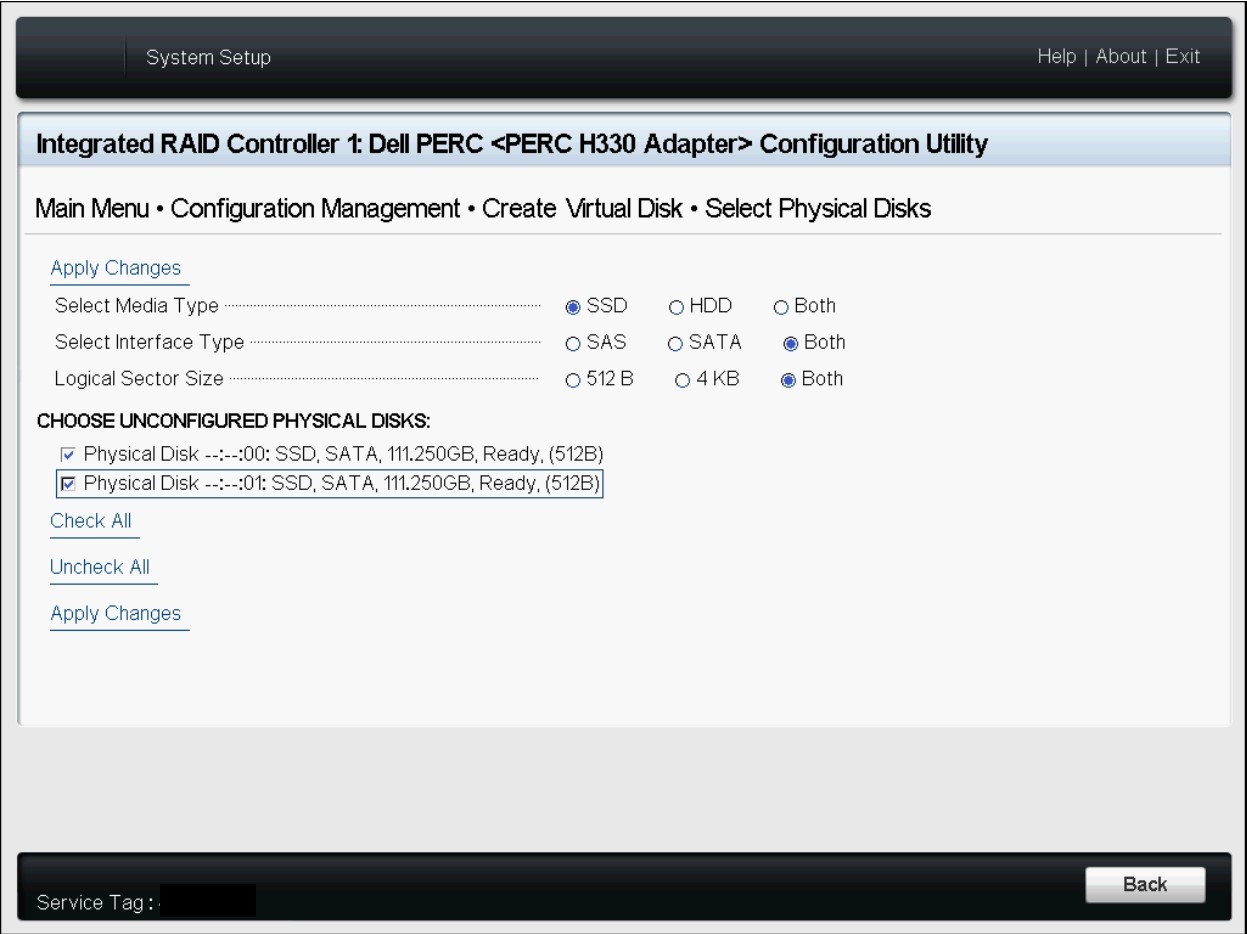This screenshot has width=1247, height=934.
Task: Click the Uncheck All link
Action: tap(100, 567)
